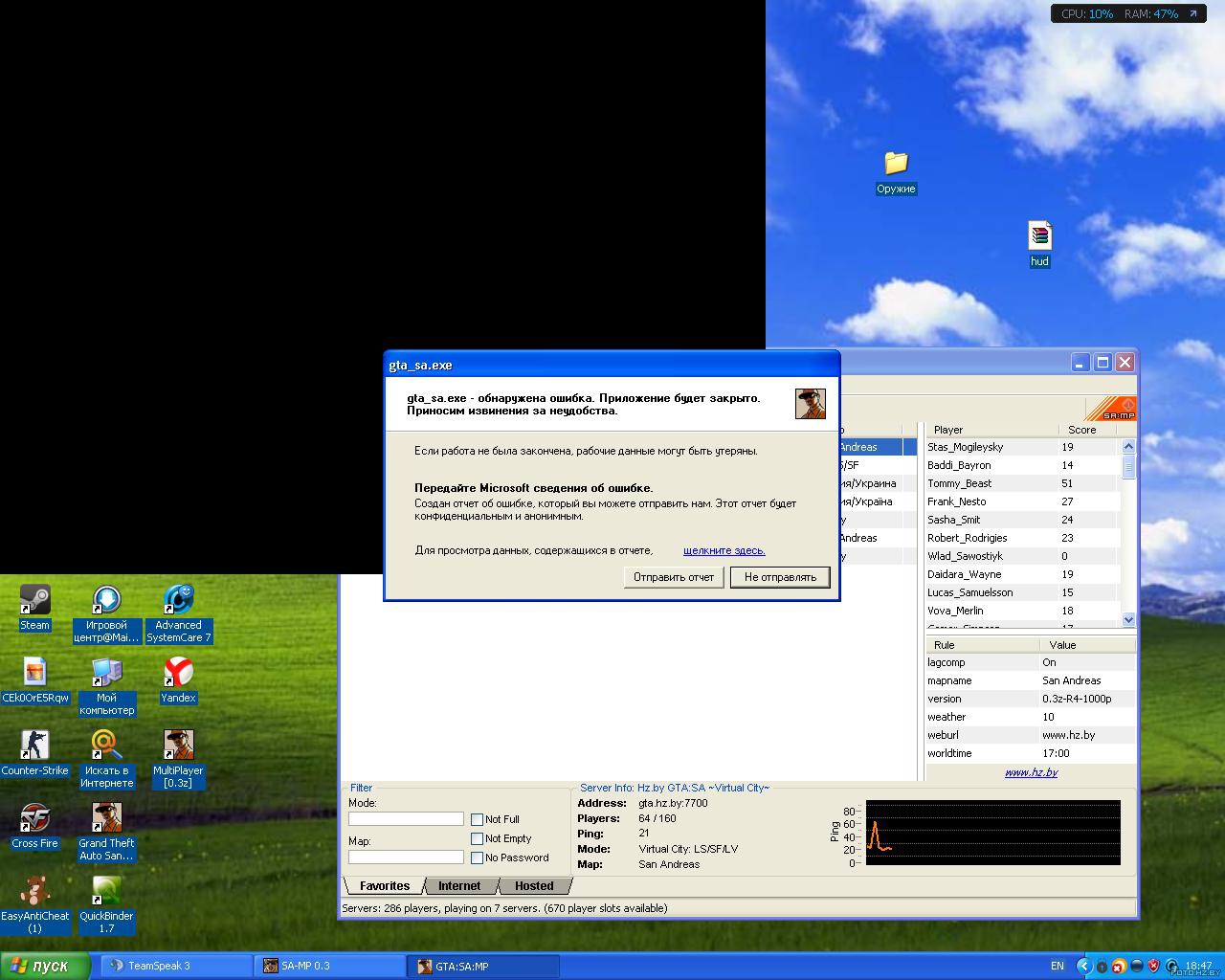Screen dimensions: 1225x980
Task: Click the пуск Start button
Action: coord(46,966)
